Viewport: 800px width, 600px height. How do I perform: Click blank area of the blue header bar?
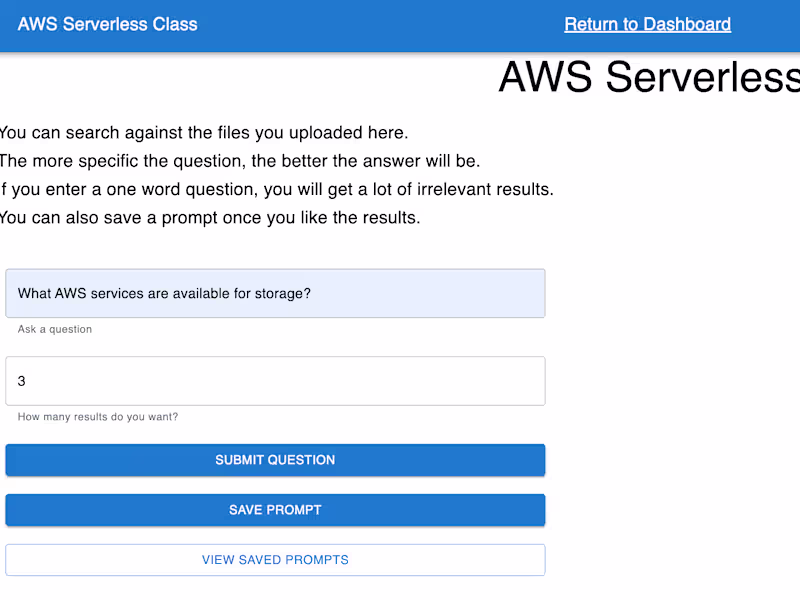click(x=380, y=25)
